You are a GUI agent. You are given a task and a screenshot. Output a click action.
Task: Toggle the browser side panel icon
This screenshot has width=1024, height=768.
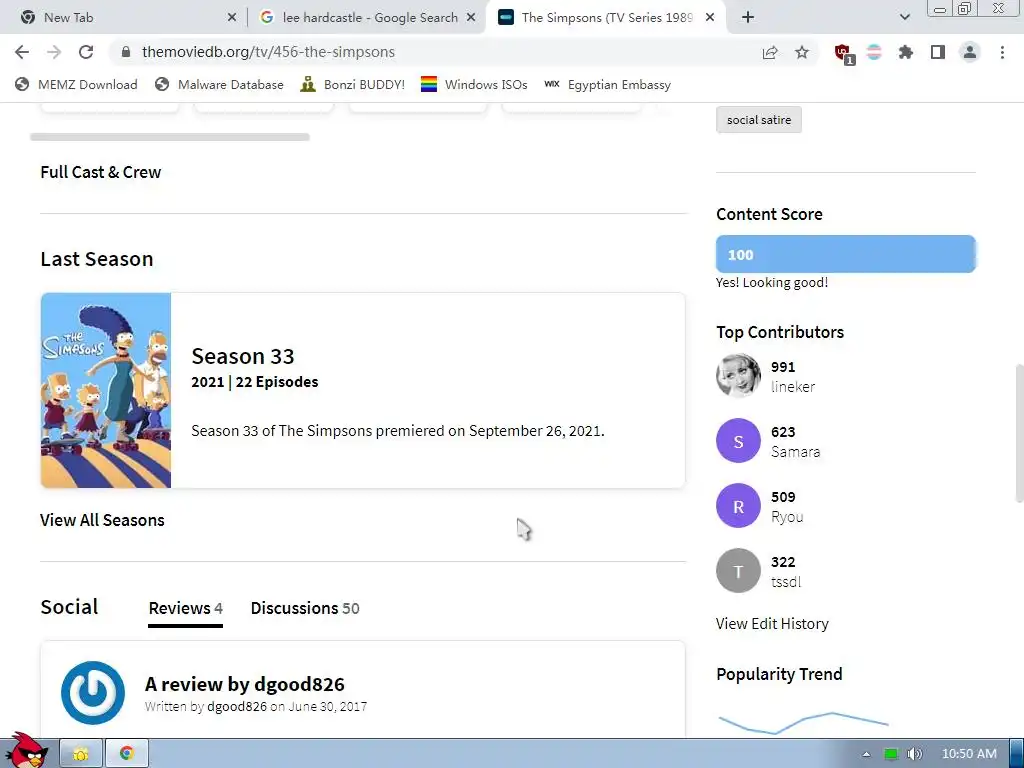pyautogui.click(x=938, y=52)
